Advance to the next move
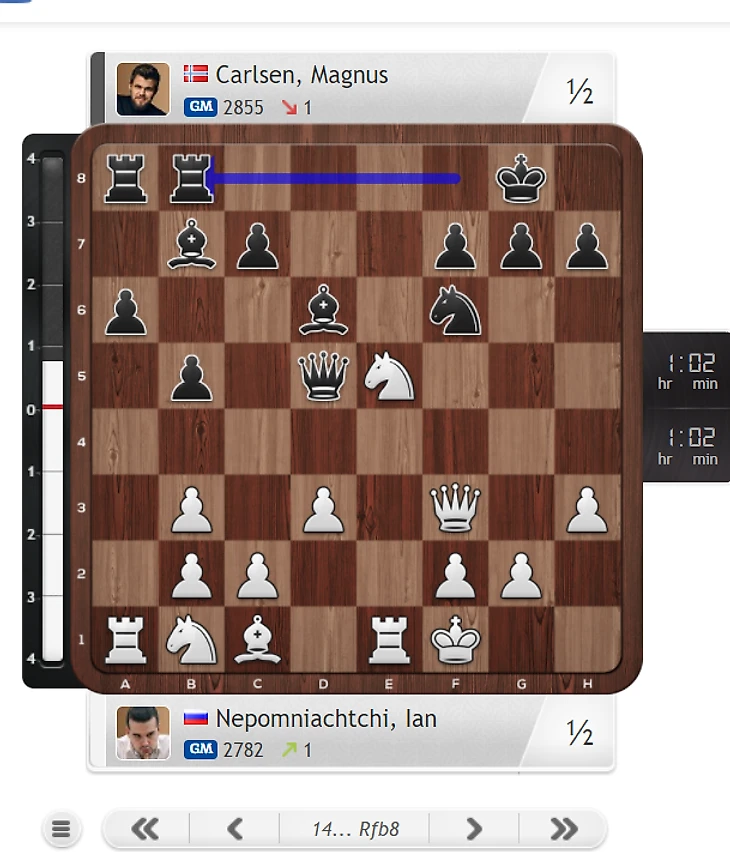This screenshot has height=852, width=730. click(x=474, y=829)
